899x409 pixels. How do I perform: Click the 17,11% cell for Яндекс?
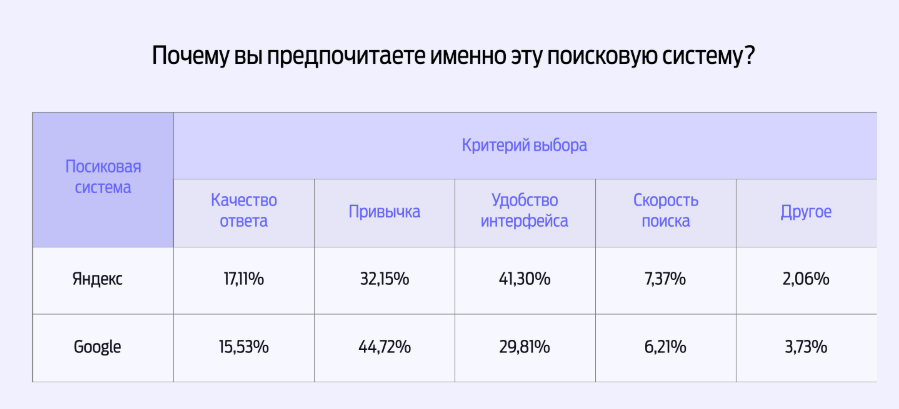243,279
